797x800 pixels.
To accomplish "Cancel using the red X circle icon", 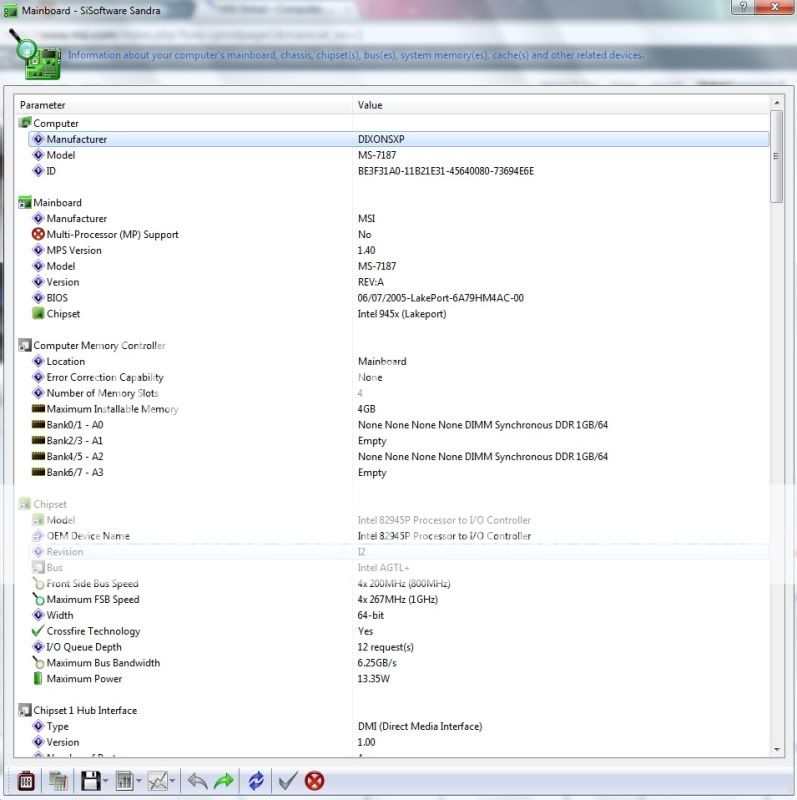I will 315,781.
